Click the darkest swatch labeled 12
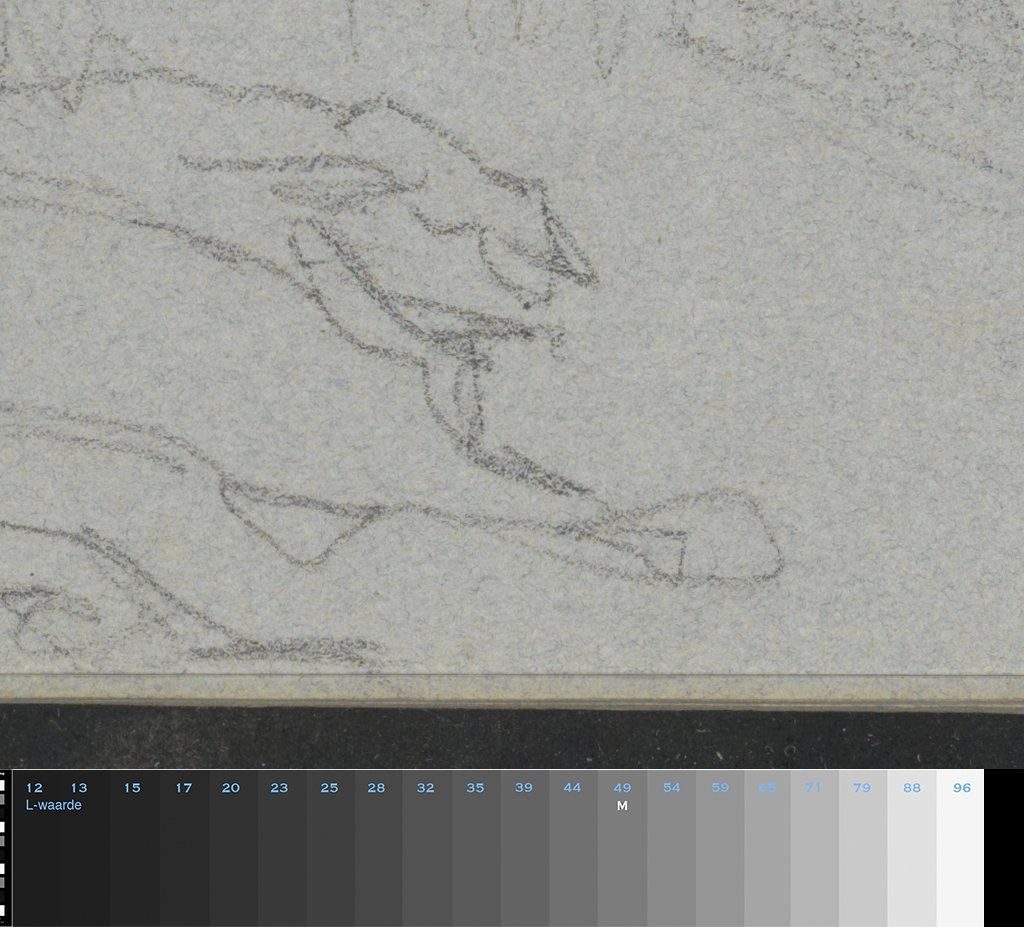The height and width of the screenshot is (927, 1024). point(36,850)
